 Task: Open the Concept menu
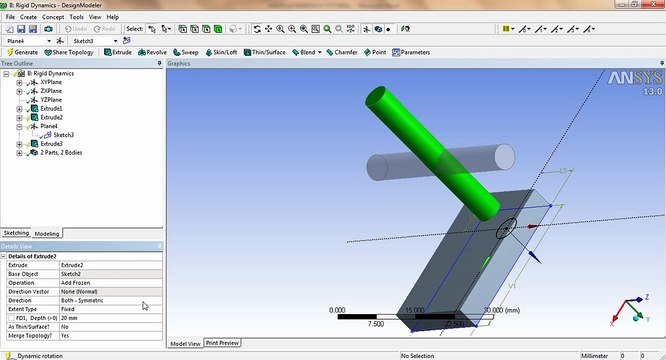coord(53,17)
